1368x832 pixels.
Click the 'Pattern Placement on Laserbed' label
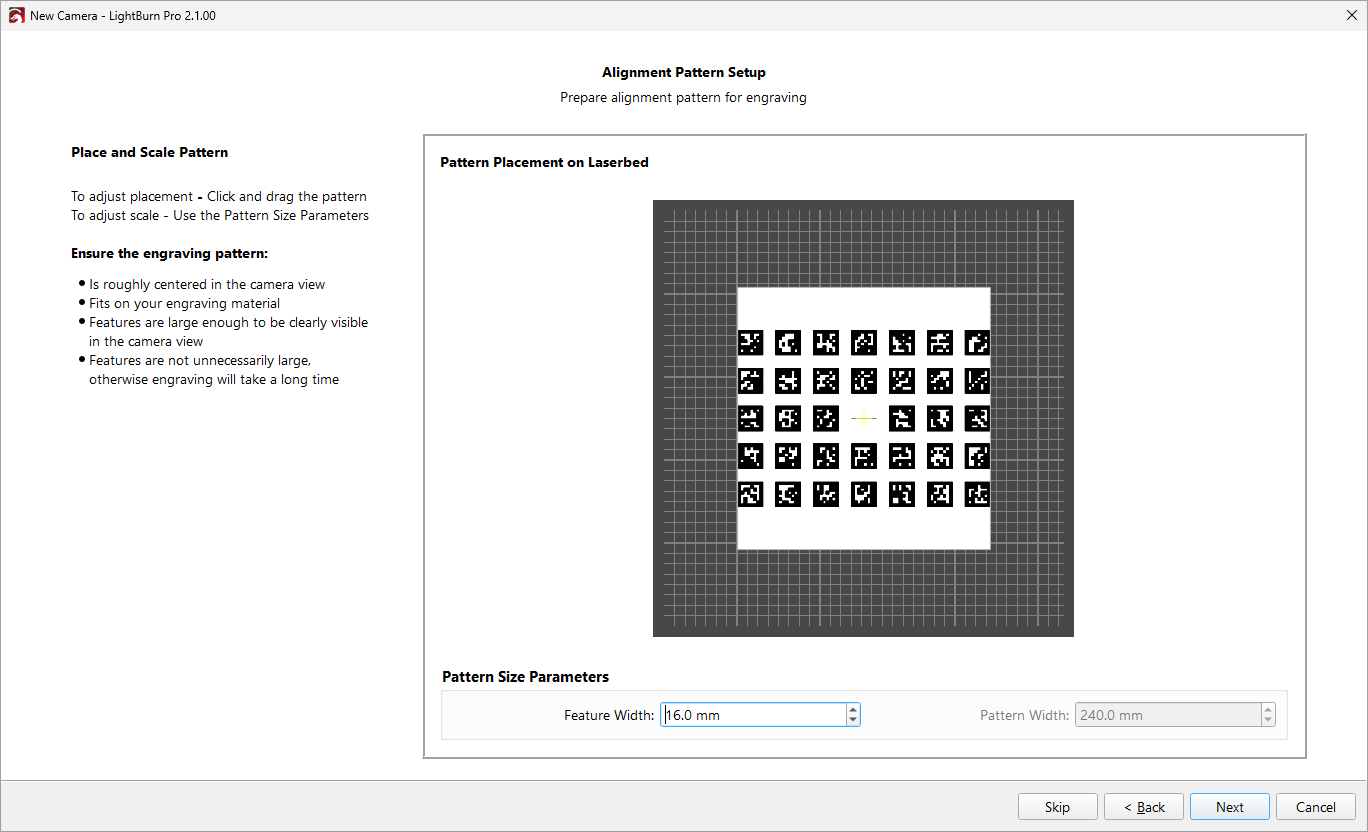pos(544,162)
